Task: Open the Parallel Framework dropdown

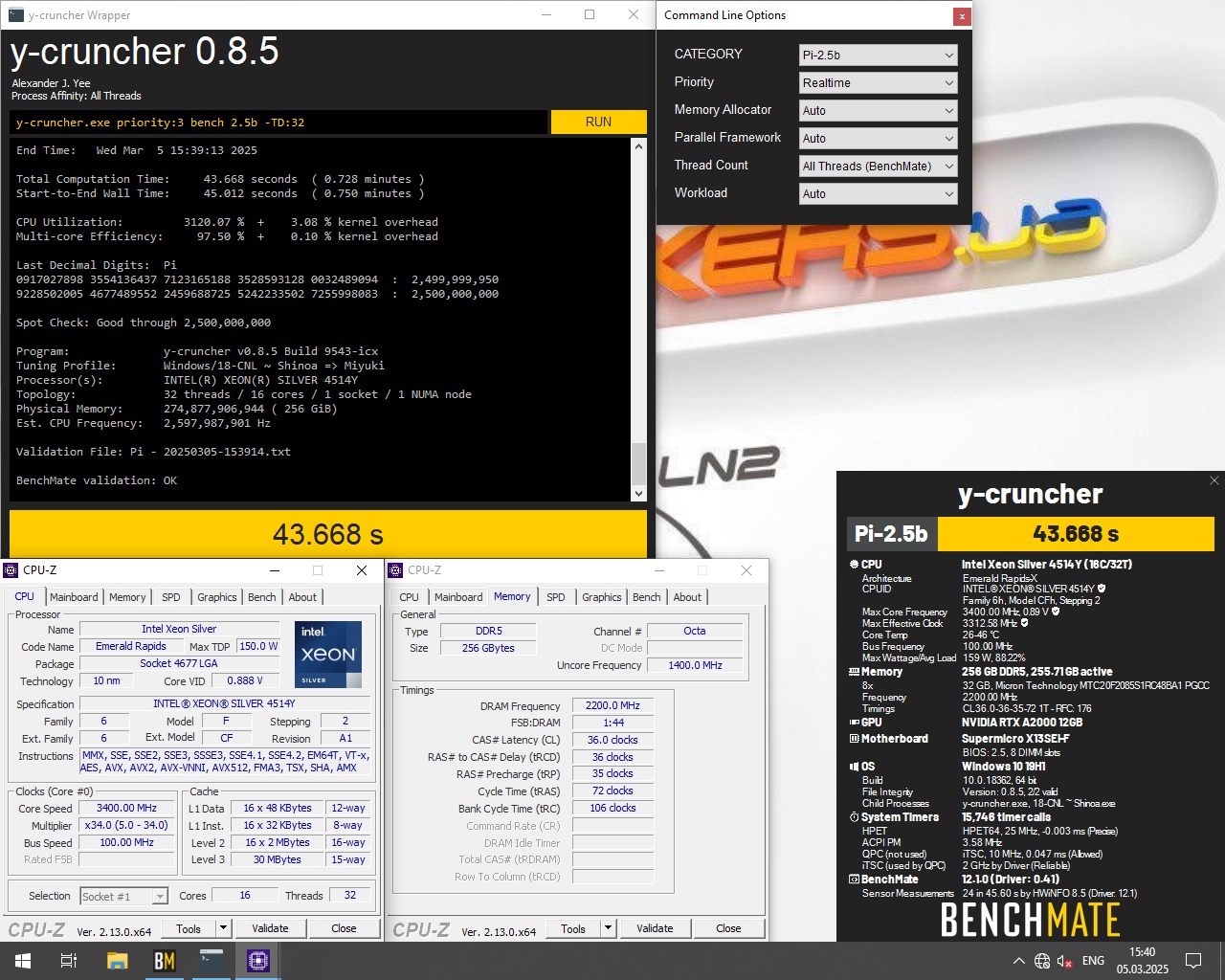Action: click(x=878, y=139)
